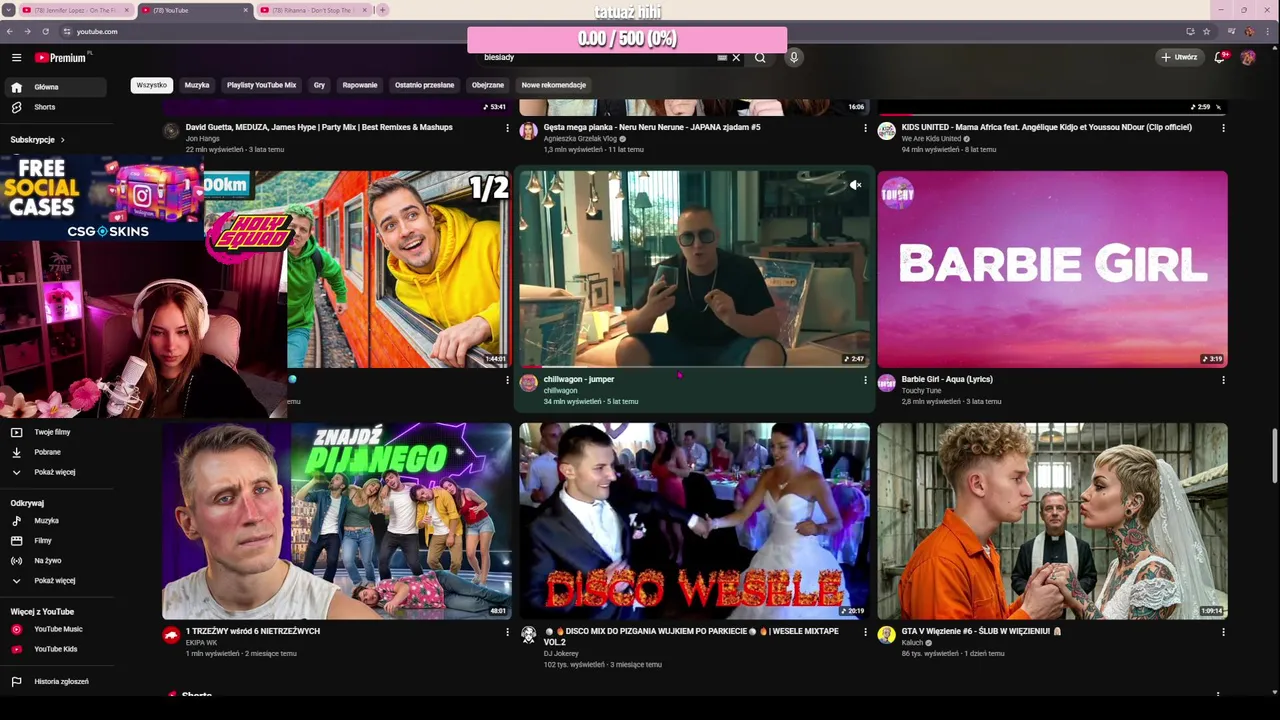Expand Pokaż więcej below Pobrane
The width and height of the screenshot is (1280, 720).
[55, 472]
